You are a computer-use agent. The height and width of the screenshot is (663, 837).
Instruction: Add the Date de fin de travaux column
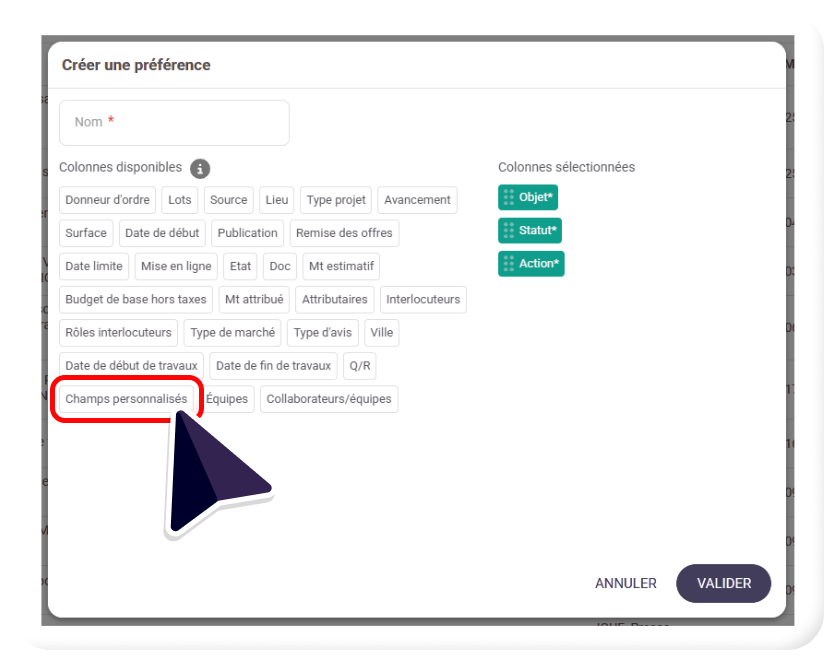point(273,366)
